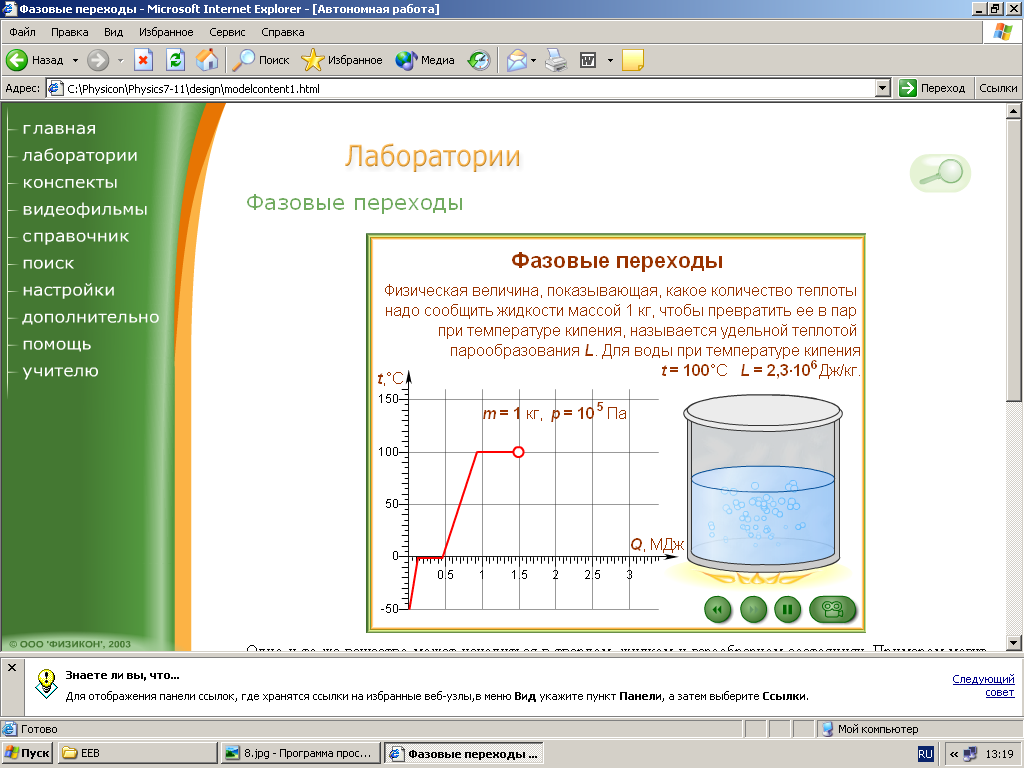Open настройки in the sidebar
This screenshot has width=1024, height=768.
coord(69,290)
